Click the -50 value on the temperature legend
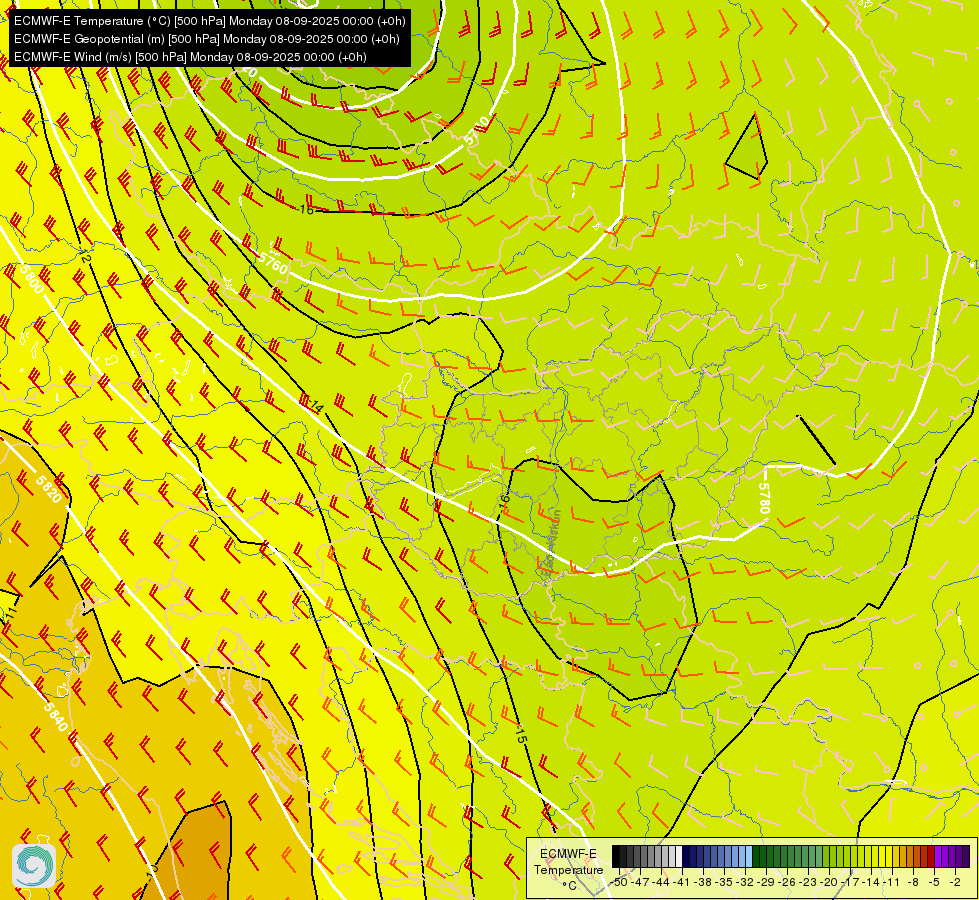This screenshot has height=900, width=979. point(620,882)
